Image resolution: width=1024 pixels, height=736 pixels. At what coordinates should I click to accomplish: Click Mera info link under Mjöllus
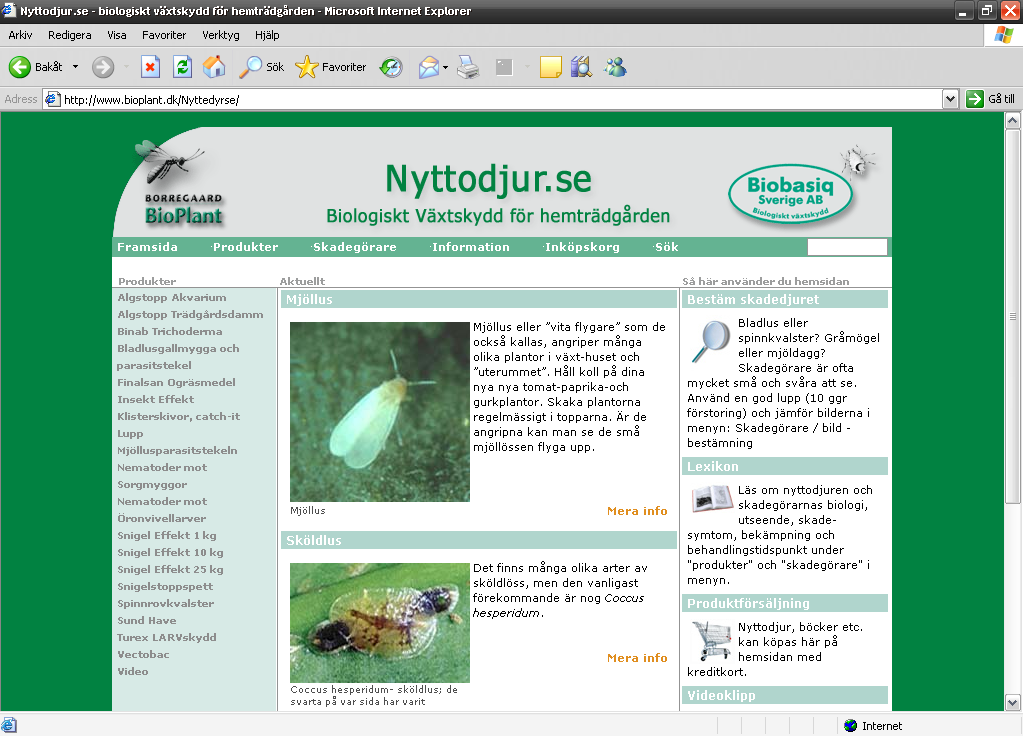637,511
